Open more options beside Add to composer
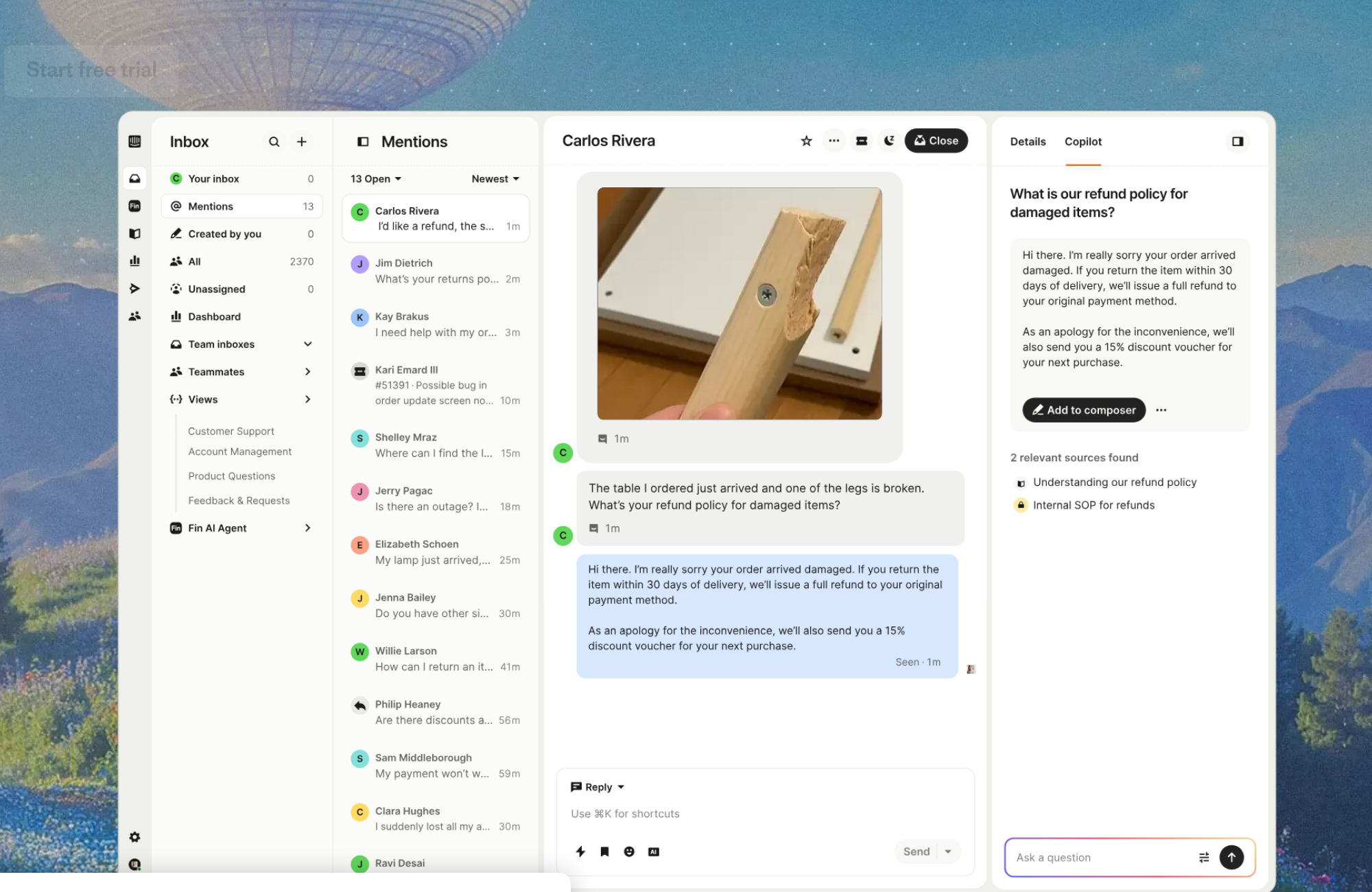 pos(1161,410)
